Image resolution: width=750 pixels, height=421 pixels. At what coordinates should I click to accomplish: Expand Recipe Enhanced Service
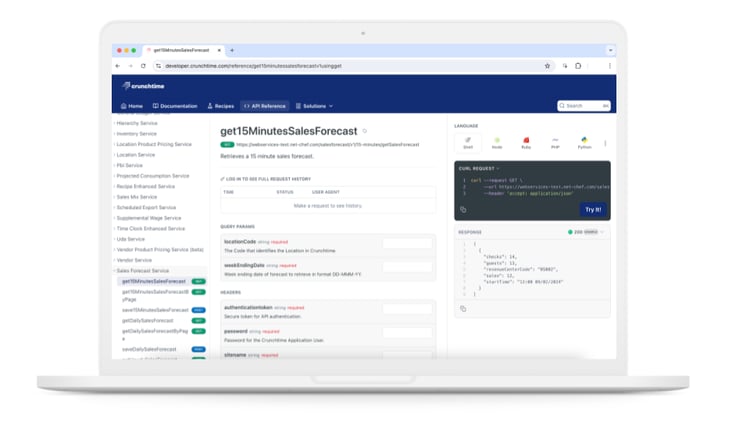point(145,187)
